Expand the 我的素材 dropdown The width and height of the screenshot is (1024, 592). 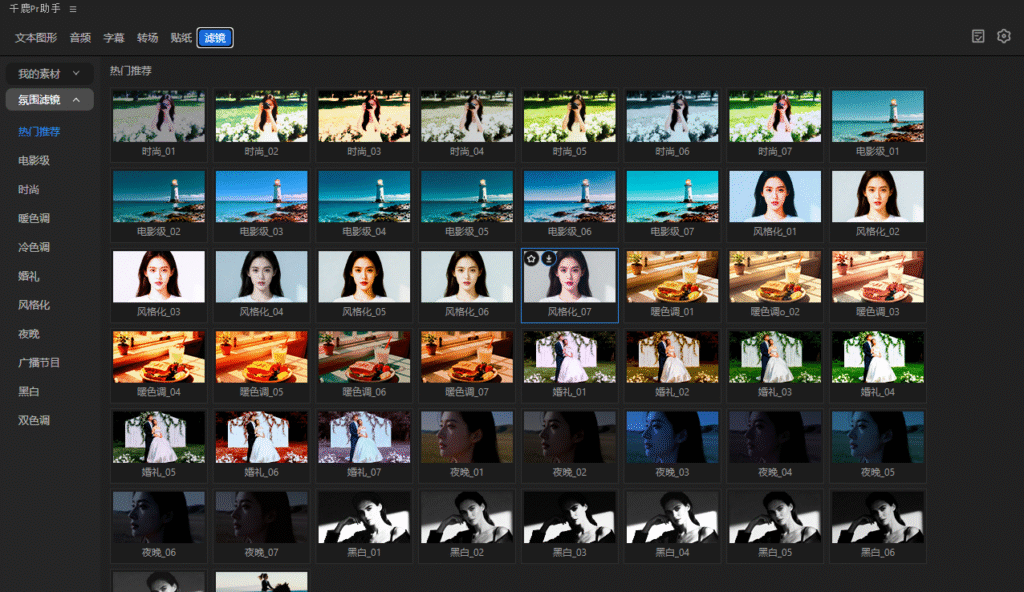click(x=49, y=74)
